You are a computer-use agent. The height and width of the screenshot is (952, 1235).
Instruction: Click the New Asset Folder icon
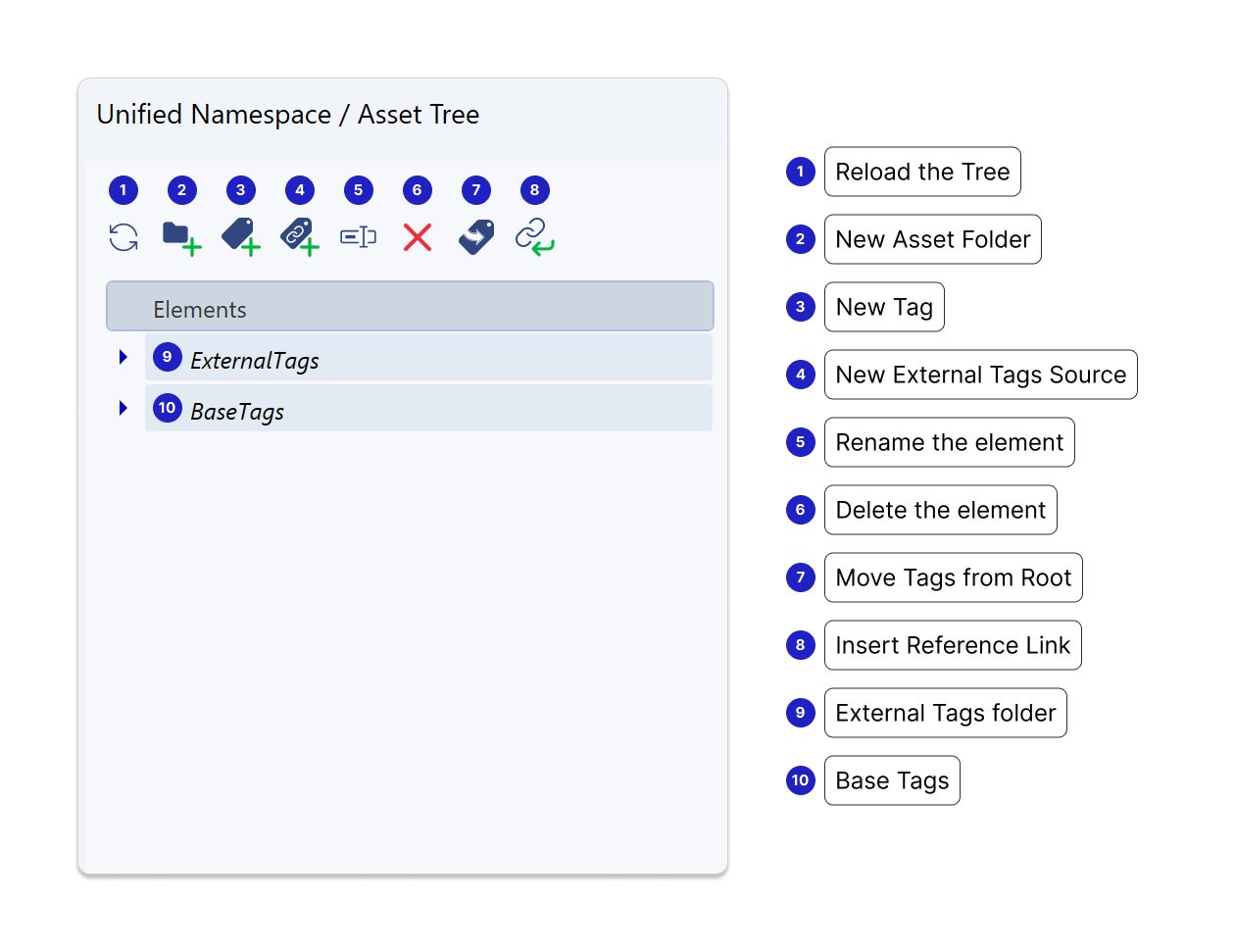(180, 237)
